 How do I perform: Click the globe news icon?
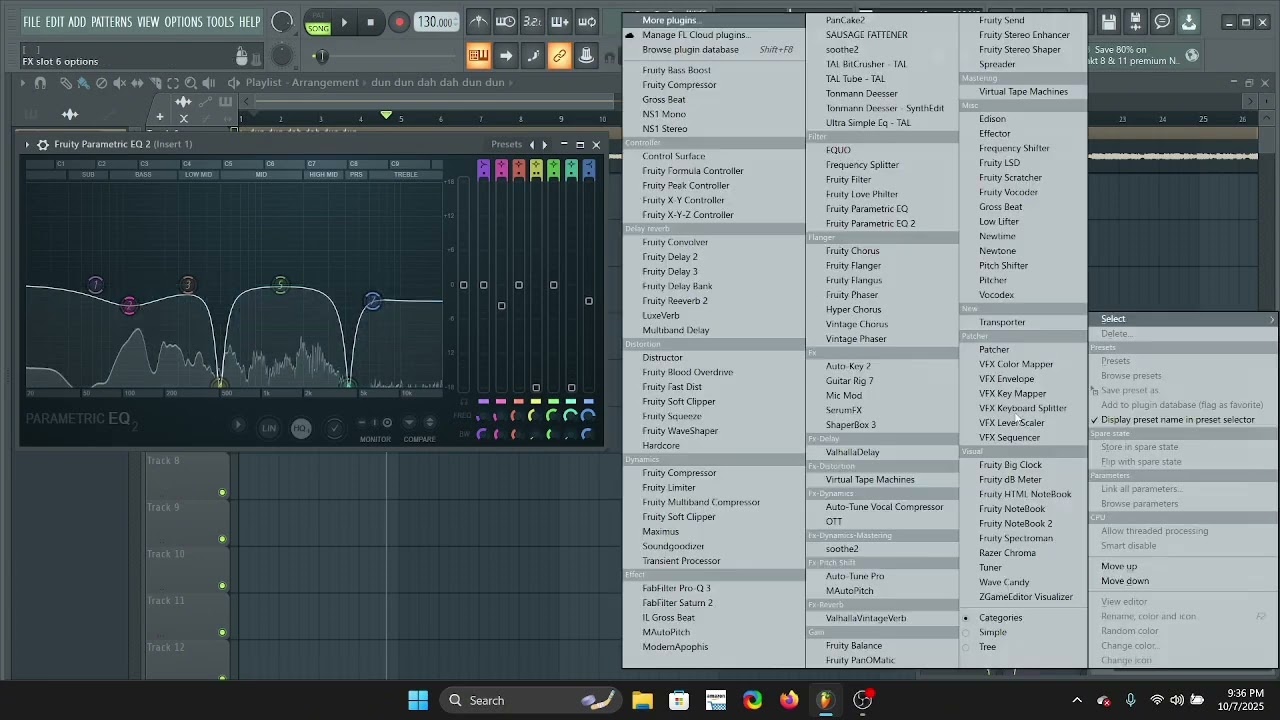(x=1192, y=56)
